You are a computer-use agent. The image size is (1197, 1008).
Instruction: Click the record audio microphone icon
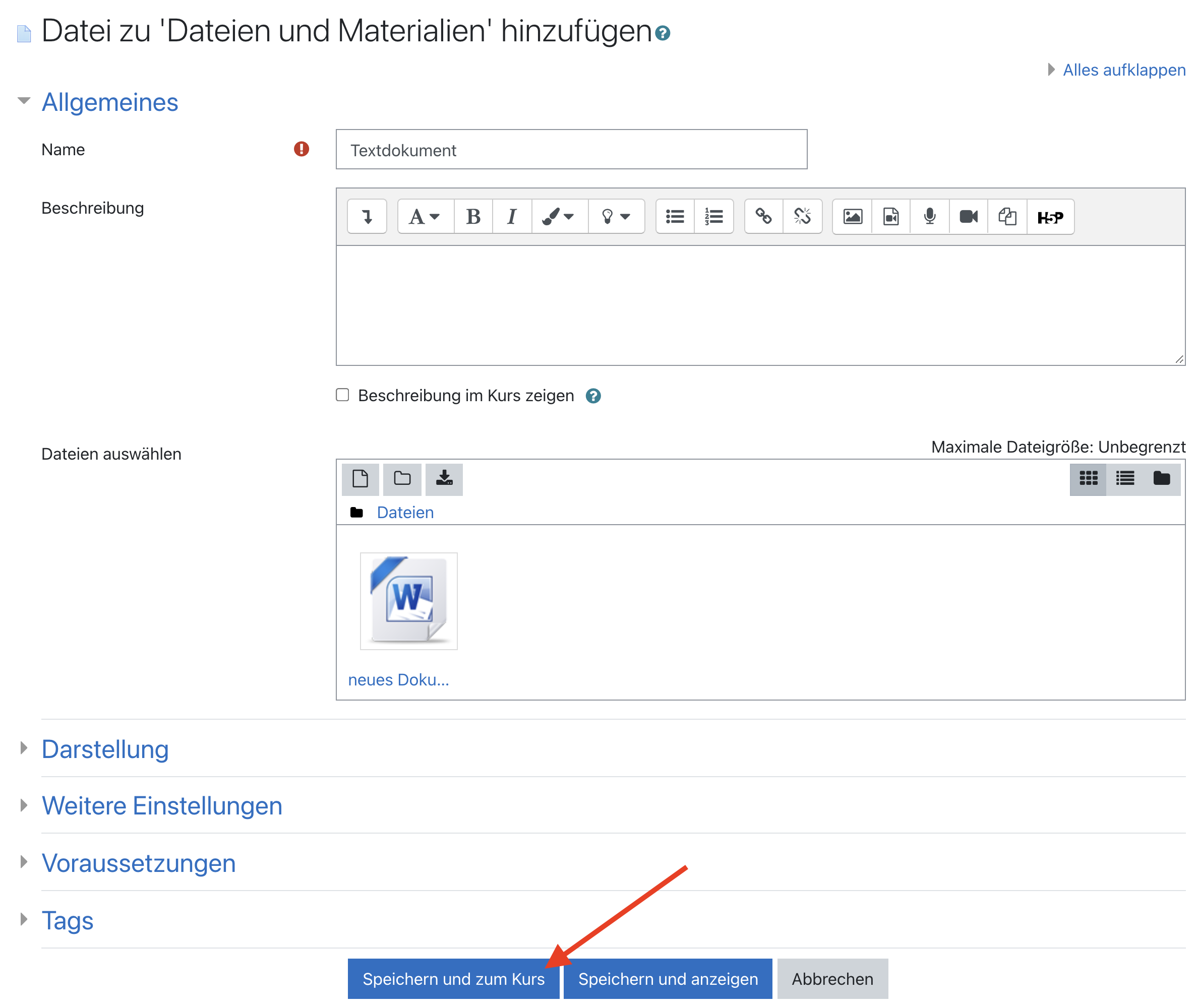click(929, 217)
